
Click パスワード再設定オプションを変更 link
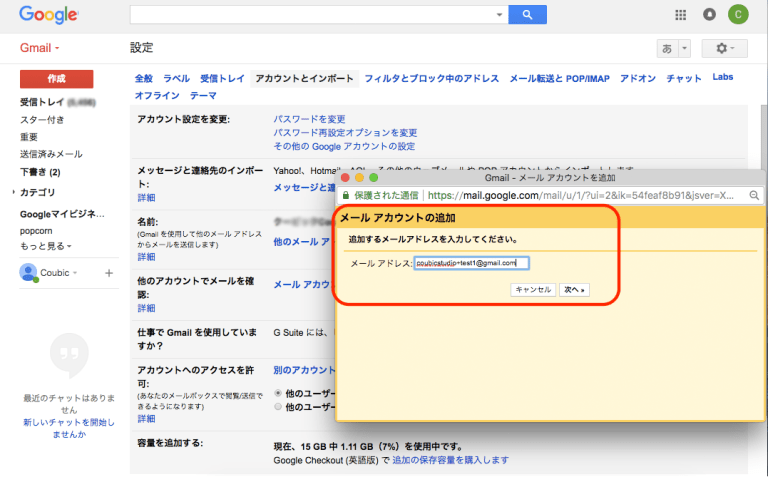345,133
